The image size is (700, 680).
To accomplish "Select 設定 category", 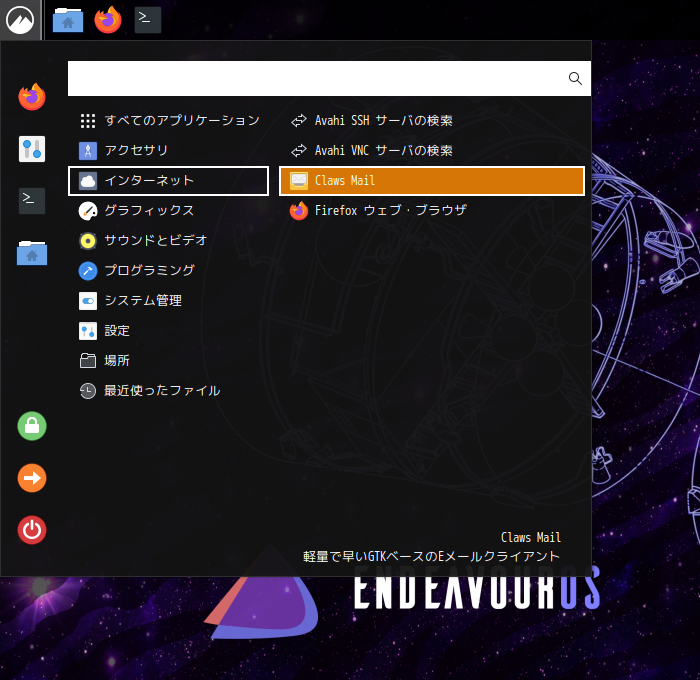I will (168, 331).
